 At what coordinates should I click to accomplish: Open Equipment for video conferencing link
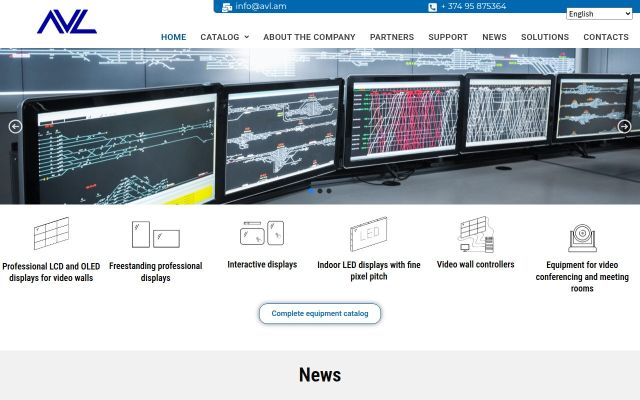tap(582, 277)
